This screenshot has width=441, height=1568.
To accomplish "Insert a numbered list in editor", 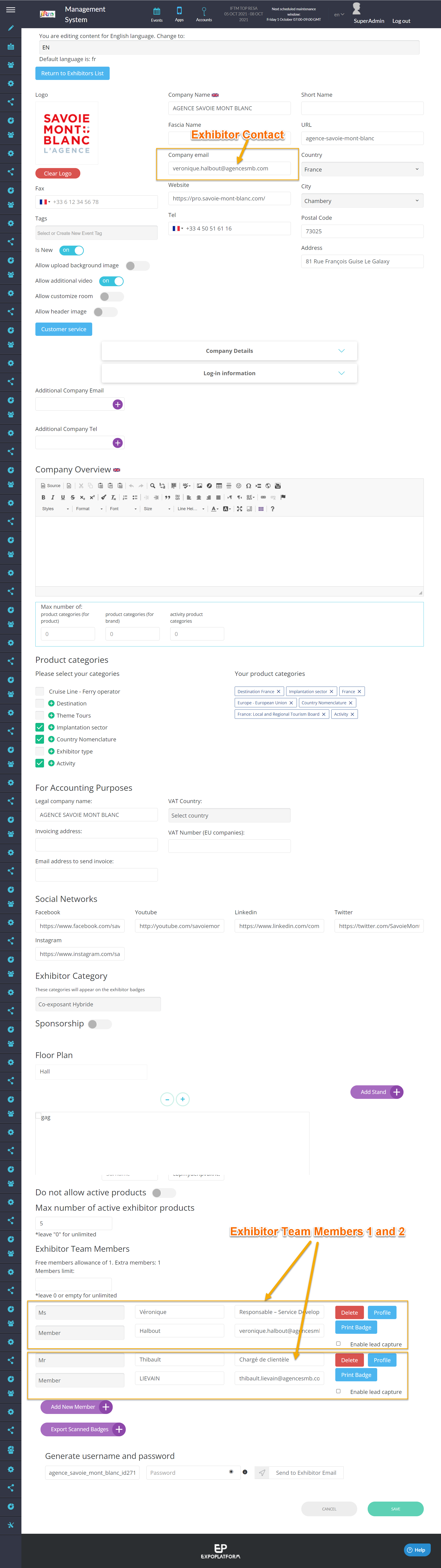I will point(125,497).
